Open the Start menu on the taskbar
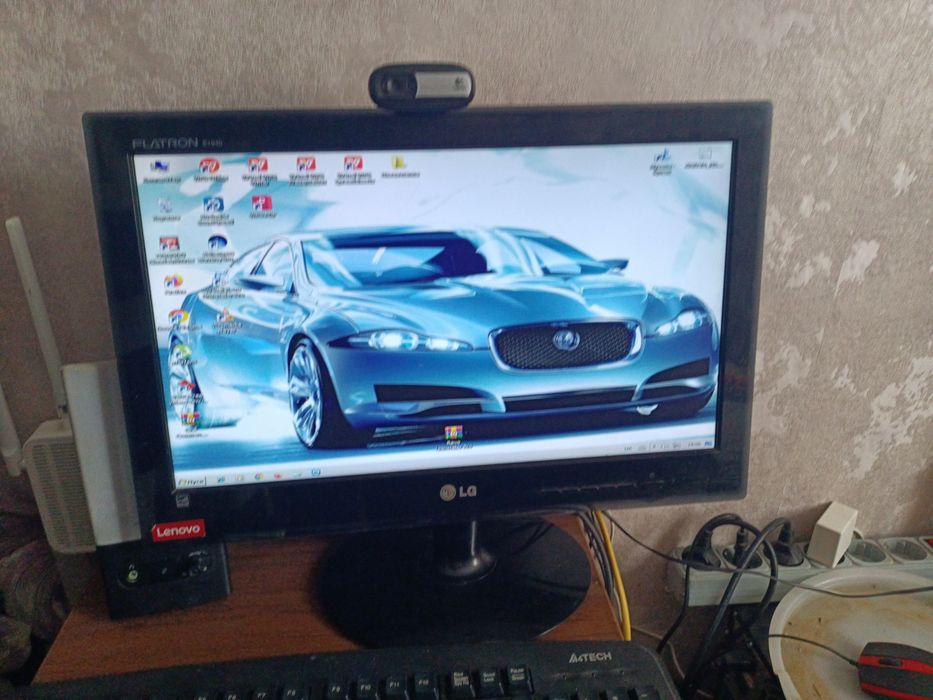 coord(192,482)
